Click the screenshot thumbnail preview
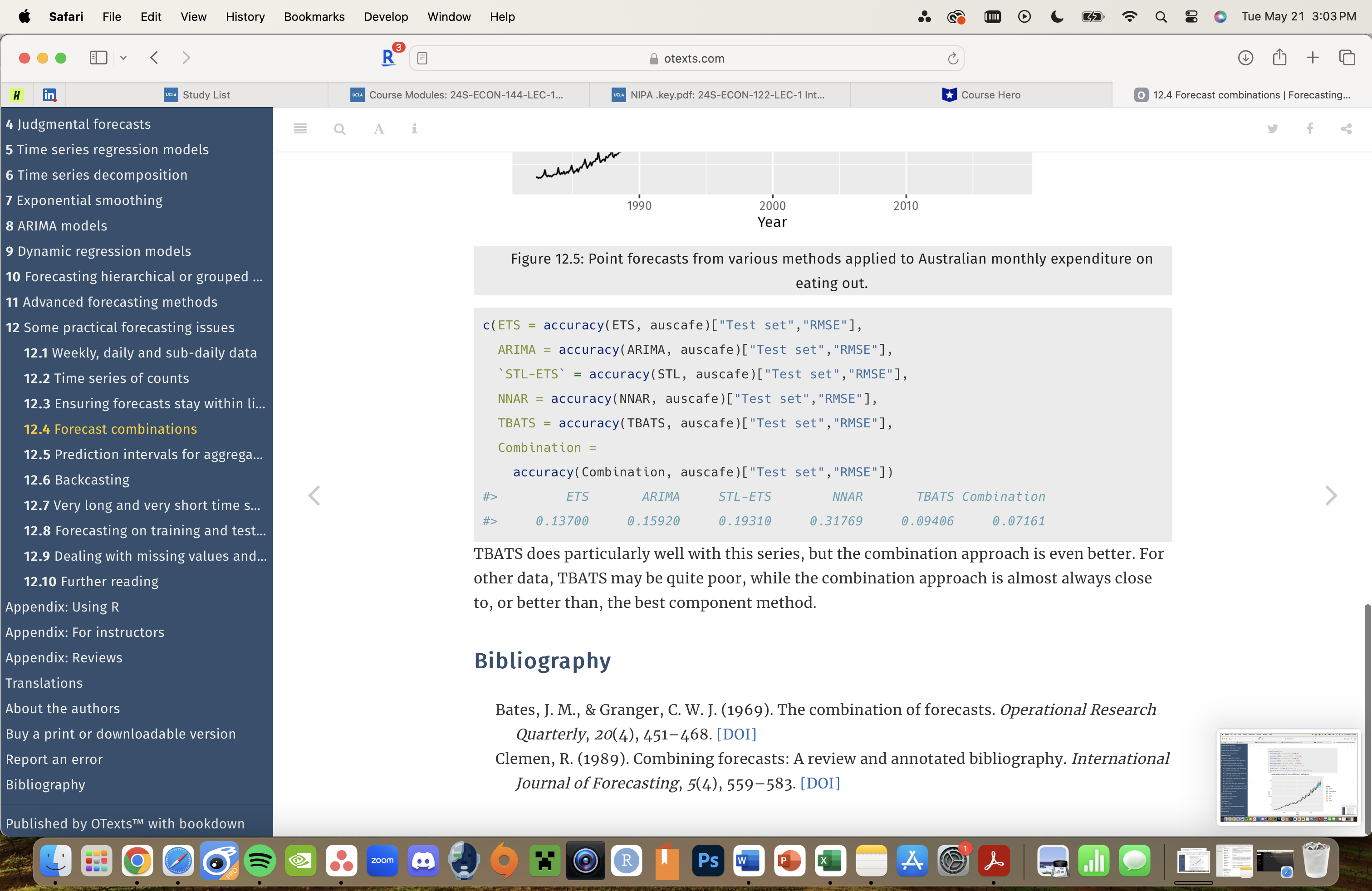This screenshot has height=891, width=1372. [x=1288, y=778]
